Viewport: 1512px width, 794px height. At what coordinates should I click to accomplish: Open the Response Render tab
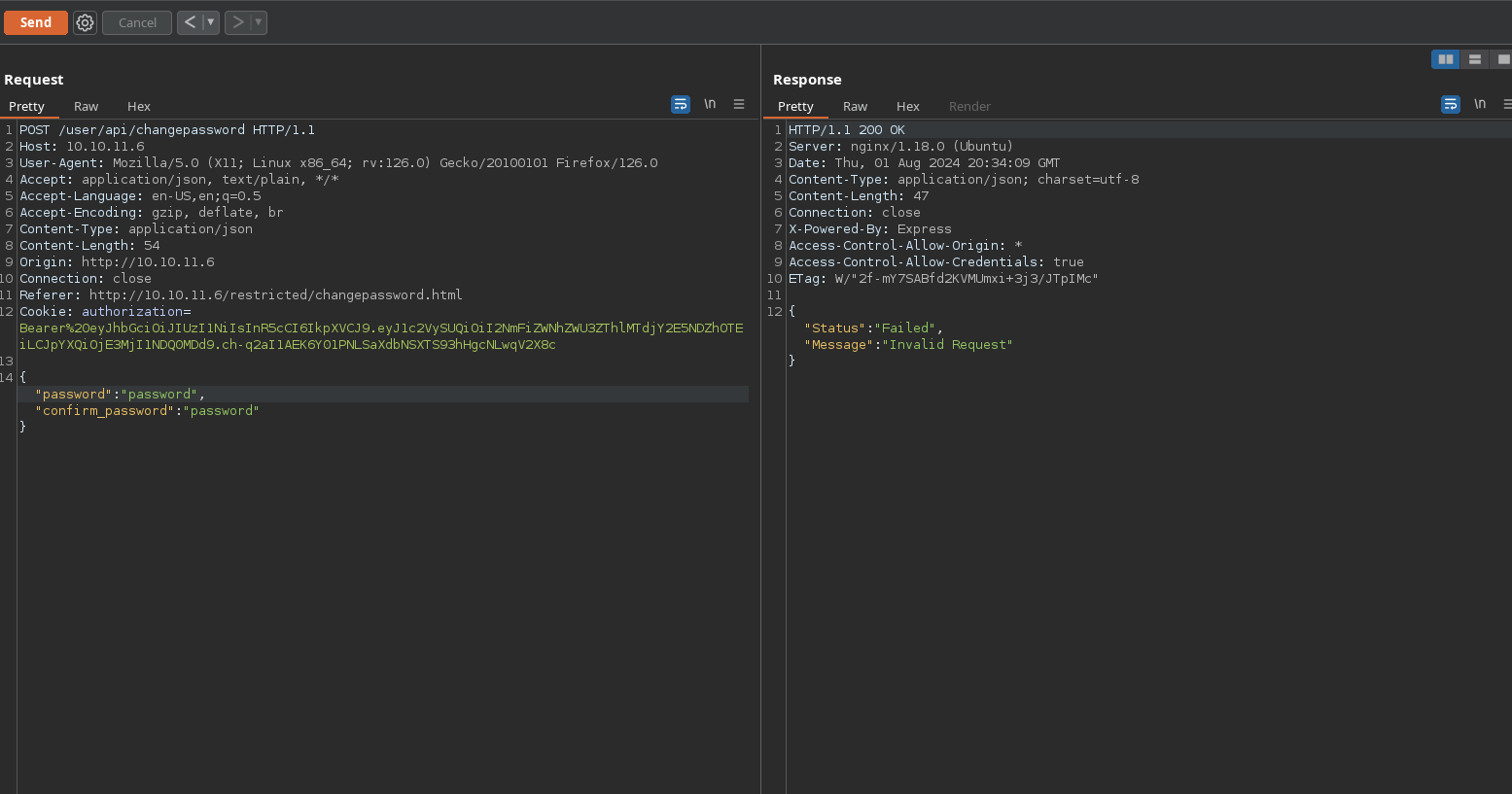[969, 106]
